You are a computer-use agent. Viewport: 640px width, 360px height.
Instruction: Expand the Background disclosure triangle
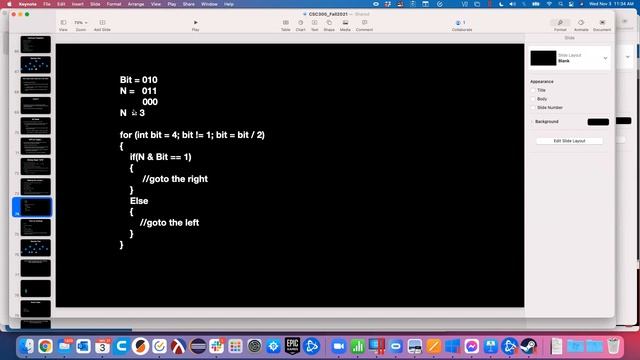pyautogui.click(x=532, y=122)
